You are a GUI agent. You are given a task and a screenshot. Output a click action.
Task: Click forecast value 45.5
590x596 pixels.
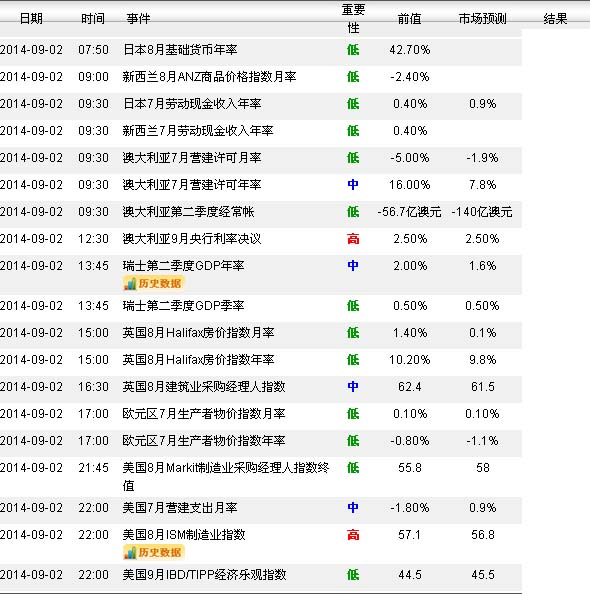482,575
